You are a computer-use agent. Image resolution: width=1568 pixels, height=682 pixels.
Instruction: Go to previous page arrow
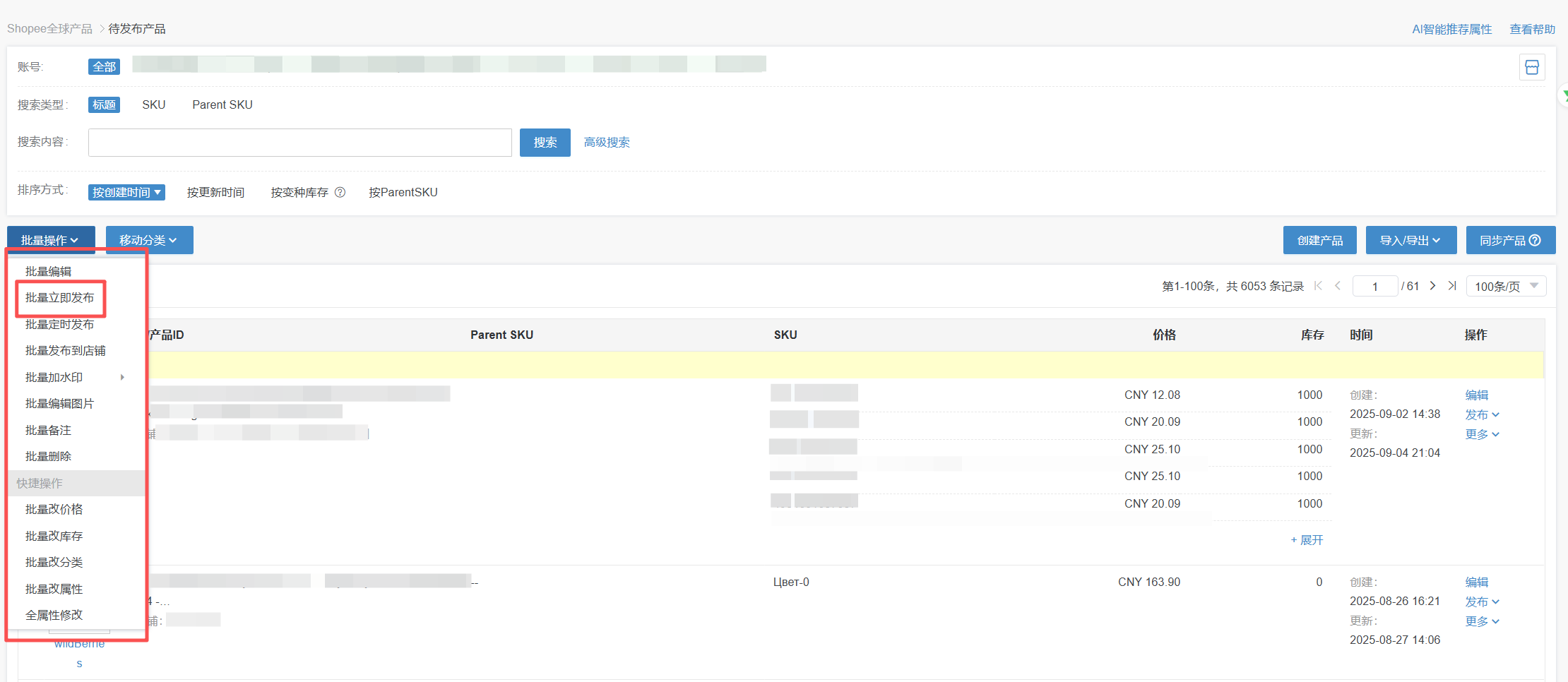[x=1337, y=286]
